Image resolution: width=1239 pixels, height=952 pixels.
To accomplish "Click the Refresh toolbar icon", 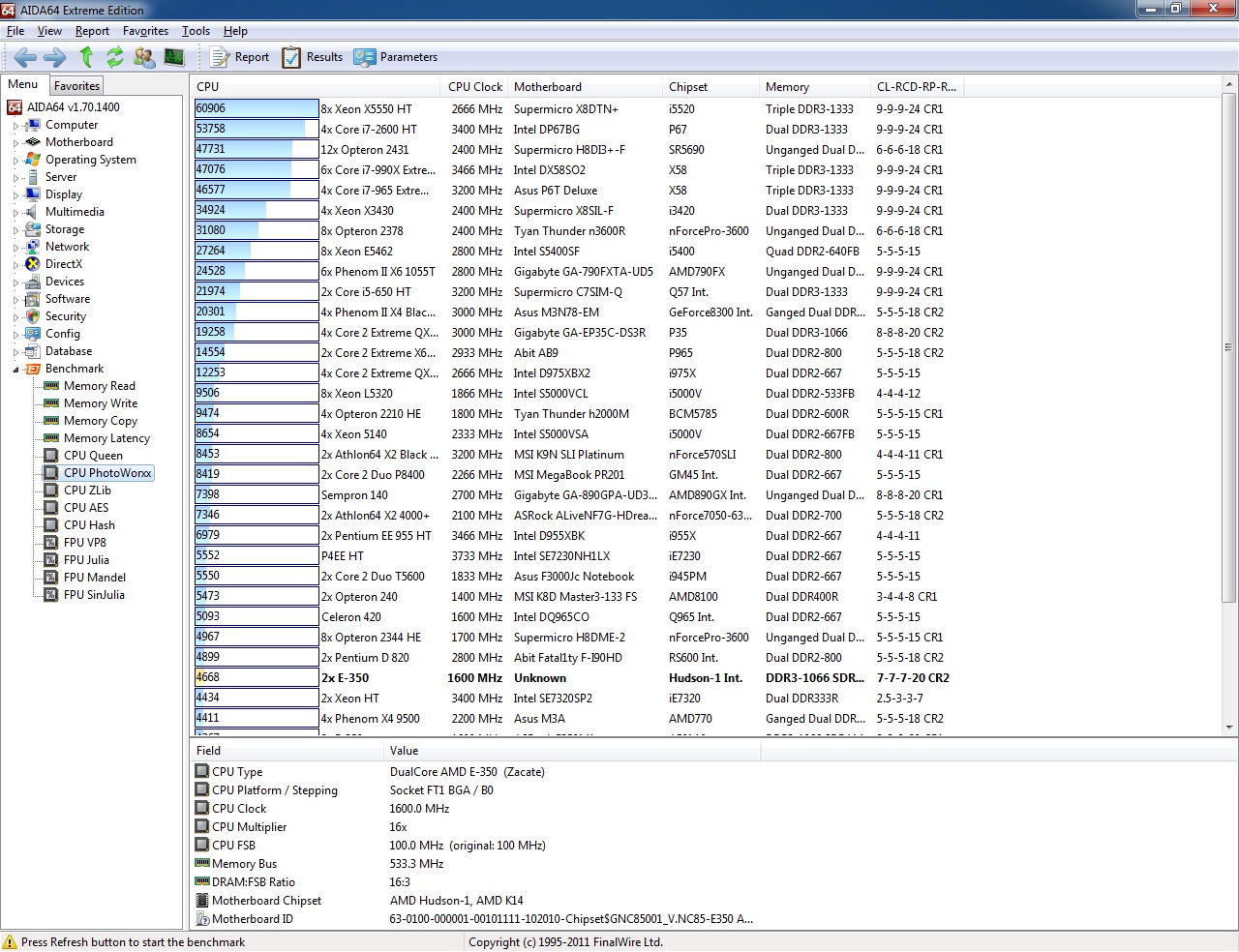I will pyautogui.click(x=114, y=57).
